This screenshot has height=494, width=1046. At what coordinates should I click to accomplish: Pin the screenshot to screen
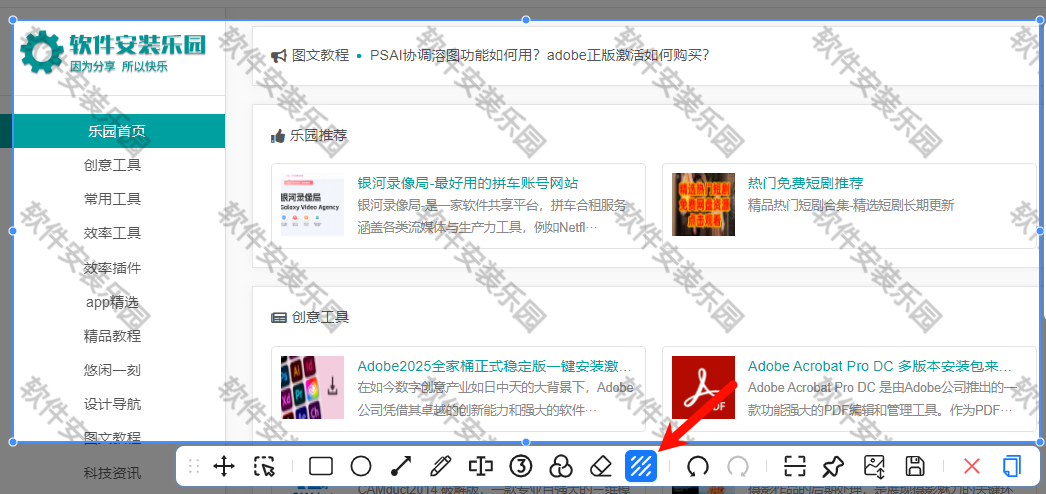(x=833, y=466)
